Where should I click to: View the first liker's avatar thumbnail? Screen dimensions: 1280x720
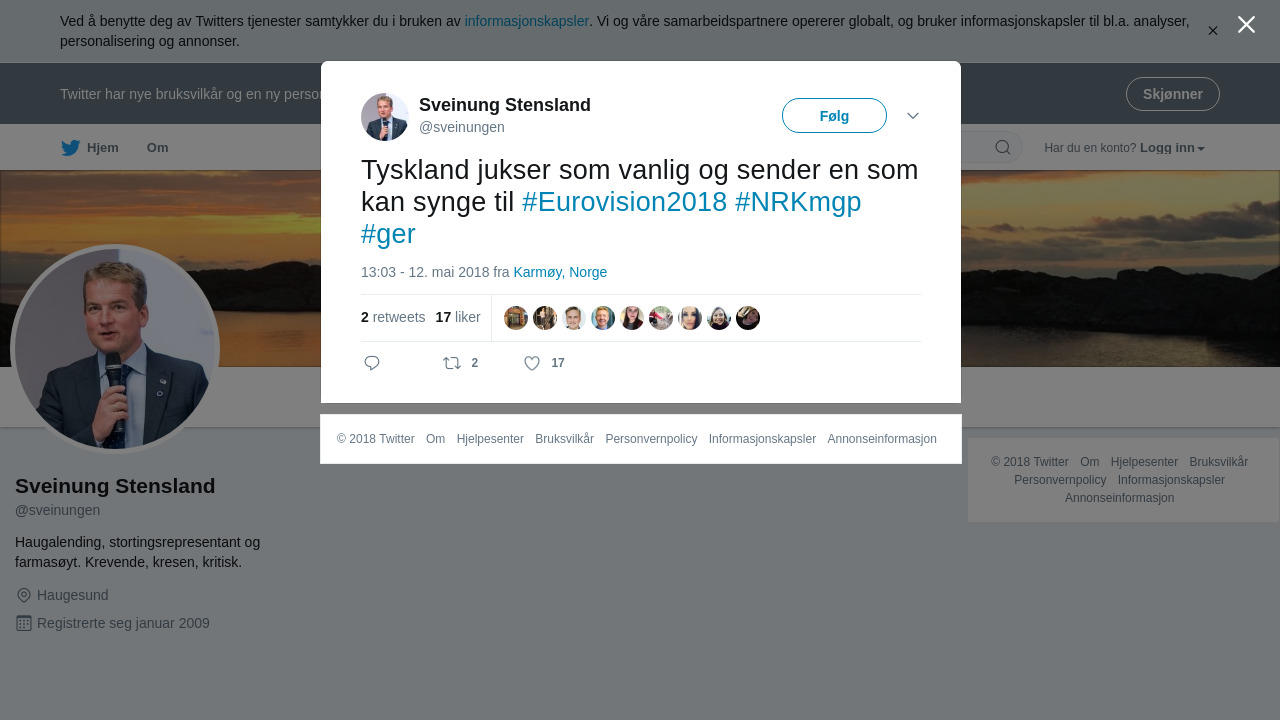point(516,318)
